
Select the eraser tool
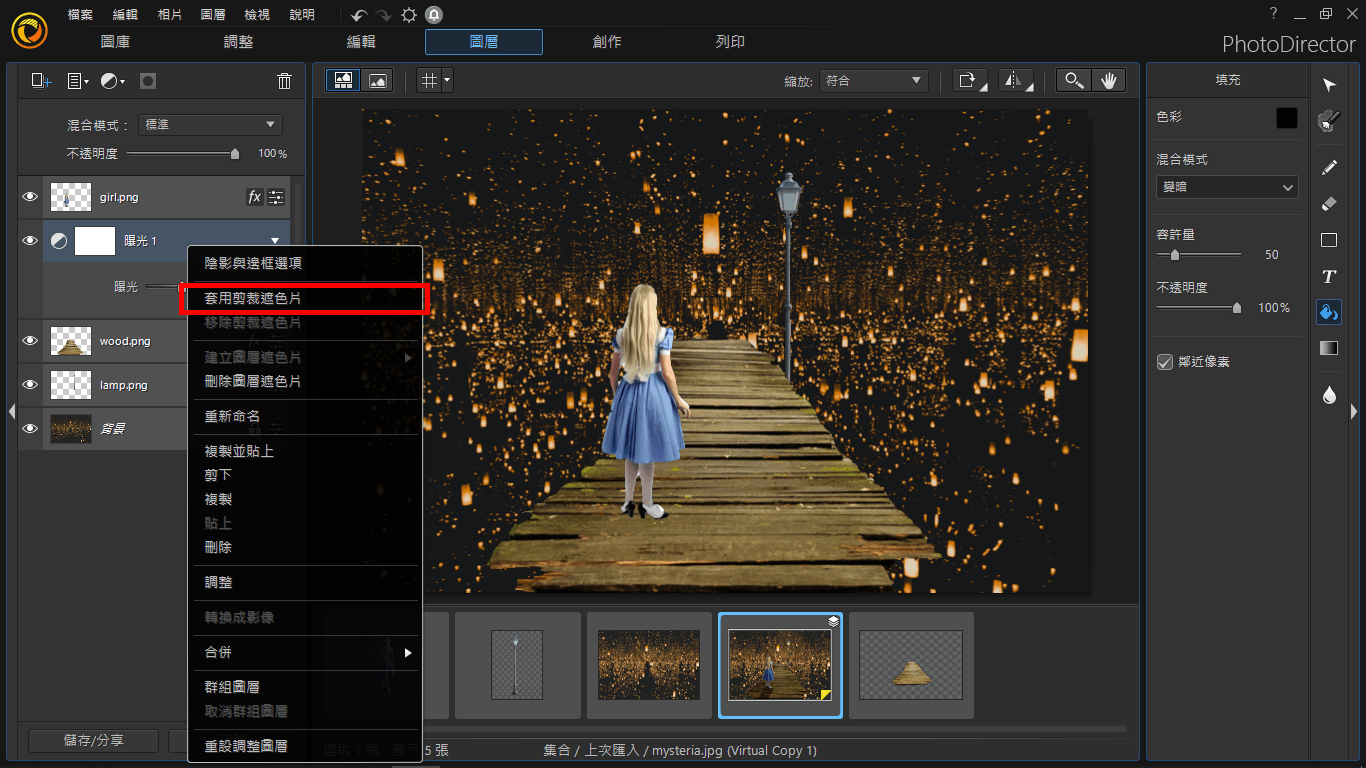pos(1329,203)
